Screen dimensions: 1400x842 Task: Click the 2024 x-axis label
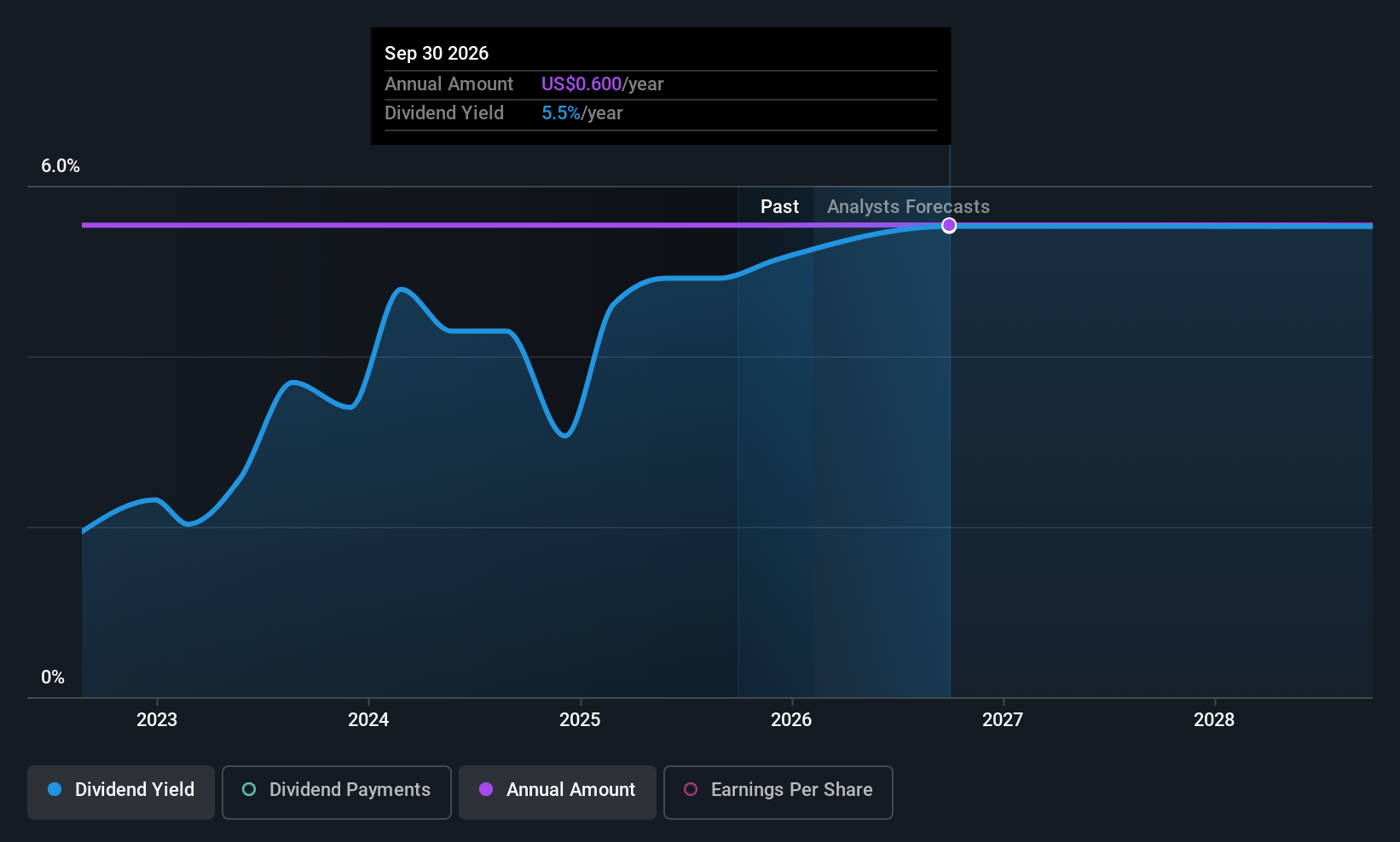coord(368,720)
